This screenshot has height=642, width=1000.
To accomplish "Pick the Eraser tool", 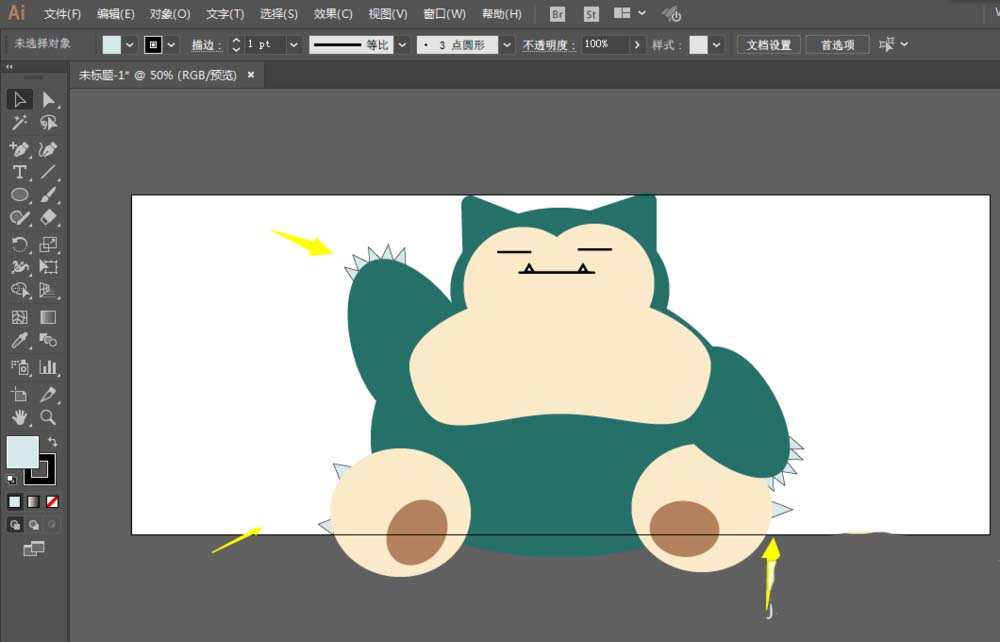I will pos(48,218).
